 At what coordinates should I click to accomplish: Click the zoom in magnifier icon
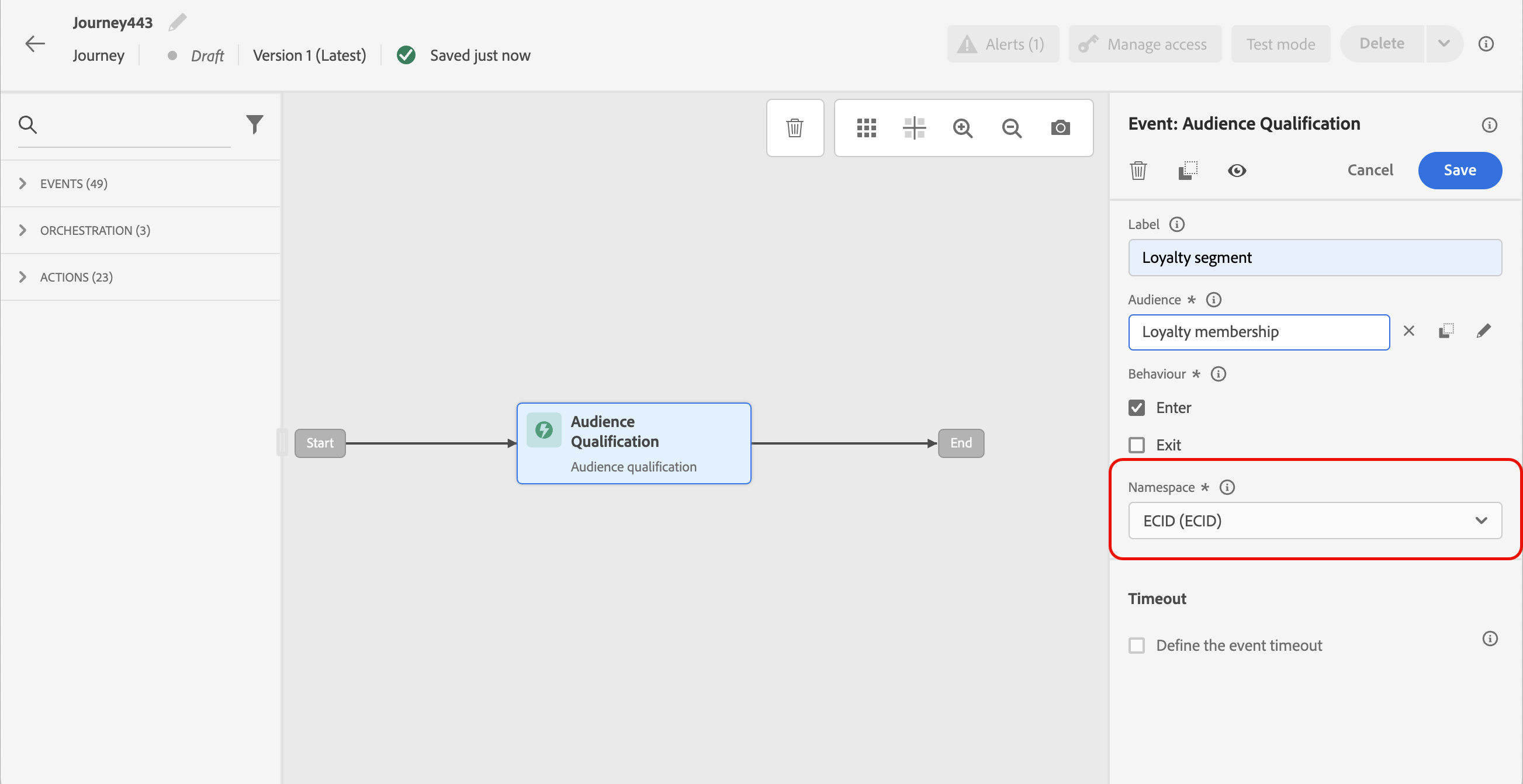(963, 127)
